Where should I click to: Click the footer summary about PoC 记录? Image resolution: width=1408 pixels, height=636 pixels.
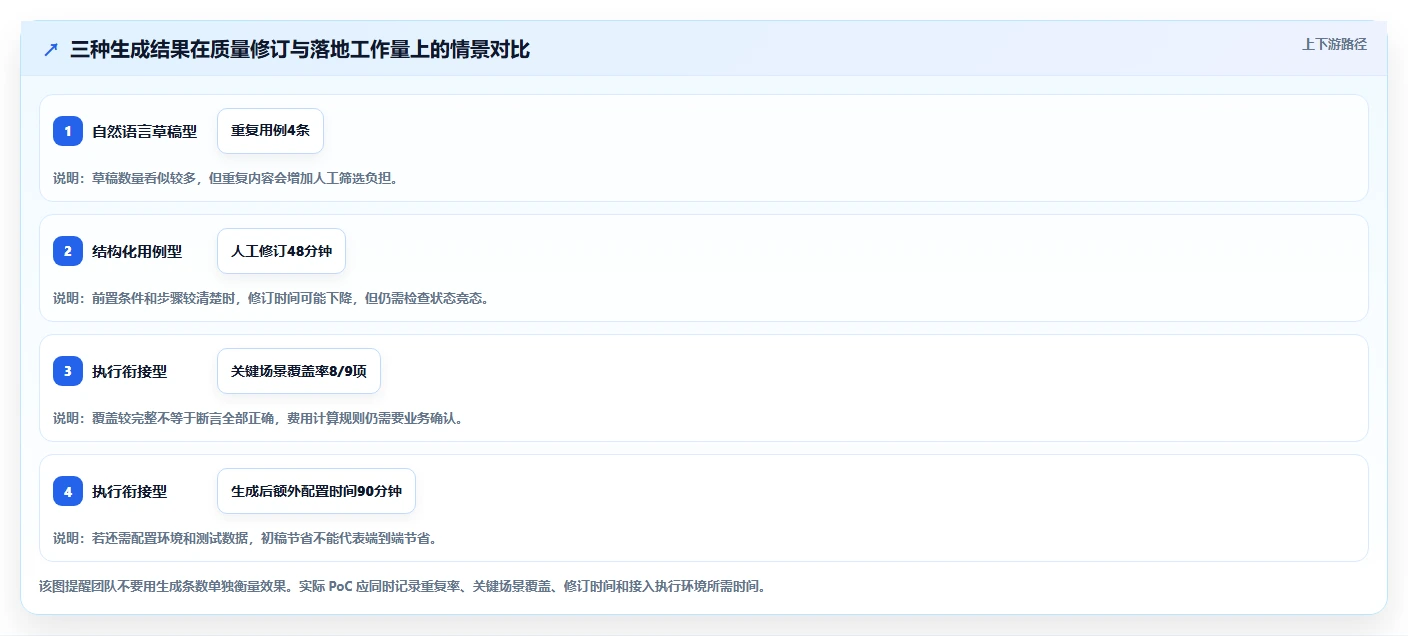(402, 586)
